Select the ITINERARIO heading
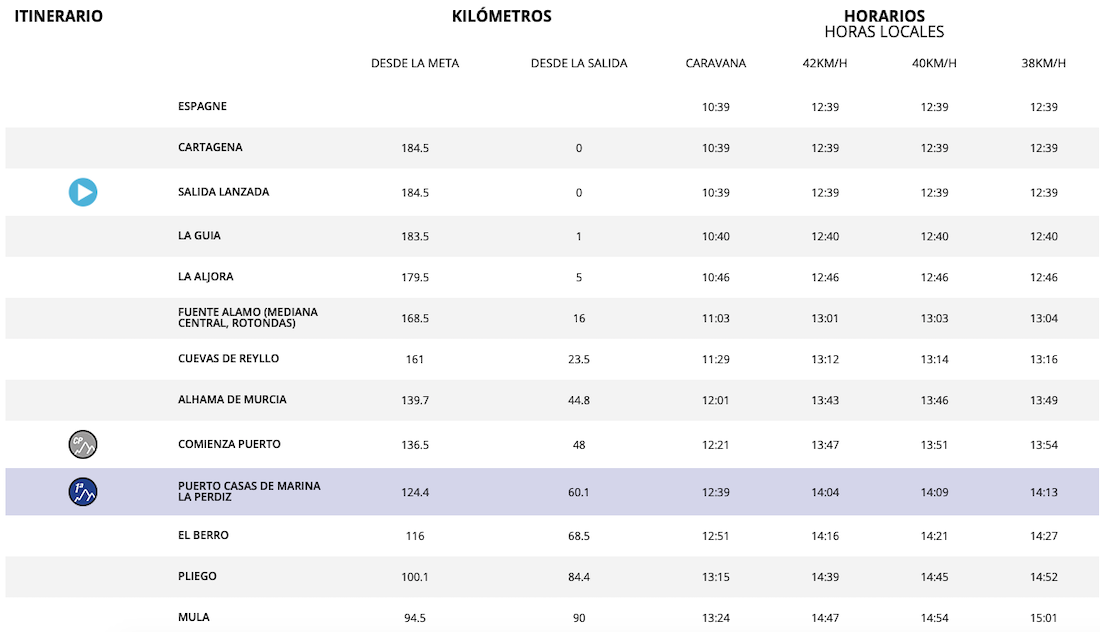Viewport: 1100px width, 632px height. [58, 16]
